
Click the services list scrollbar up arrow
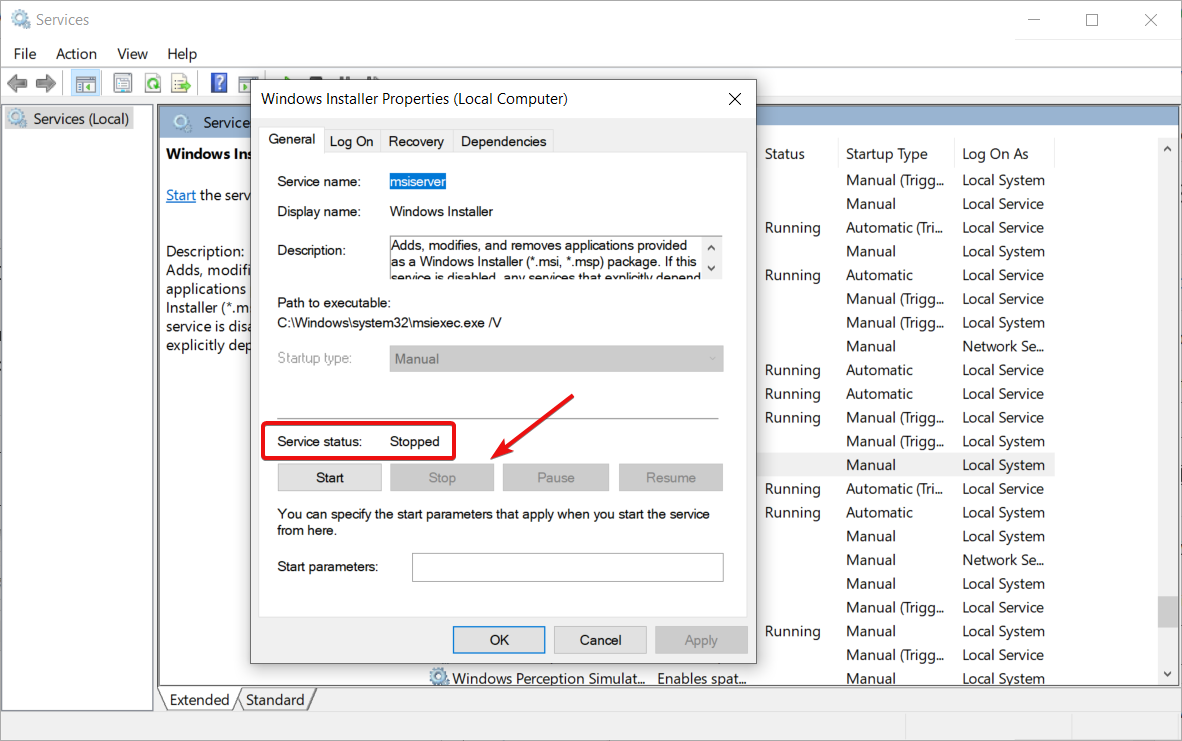(1168, 149)
